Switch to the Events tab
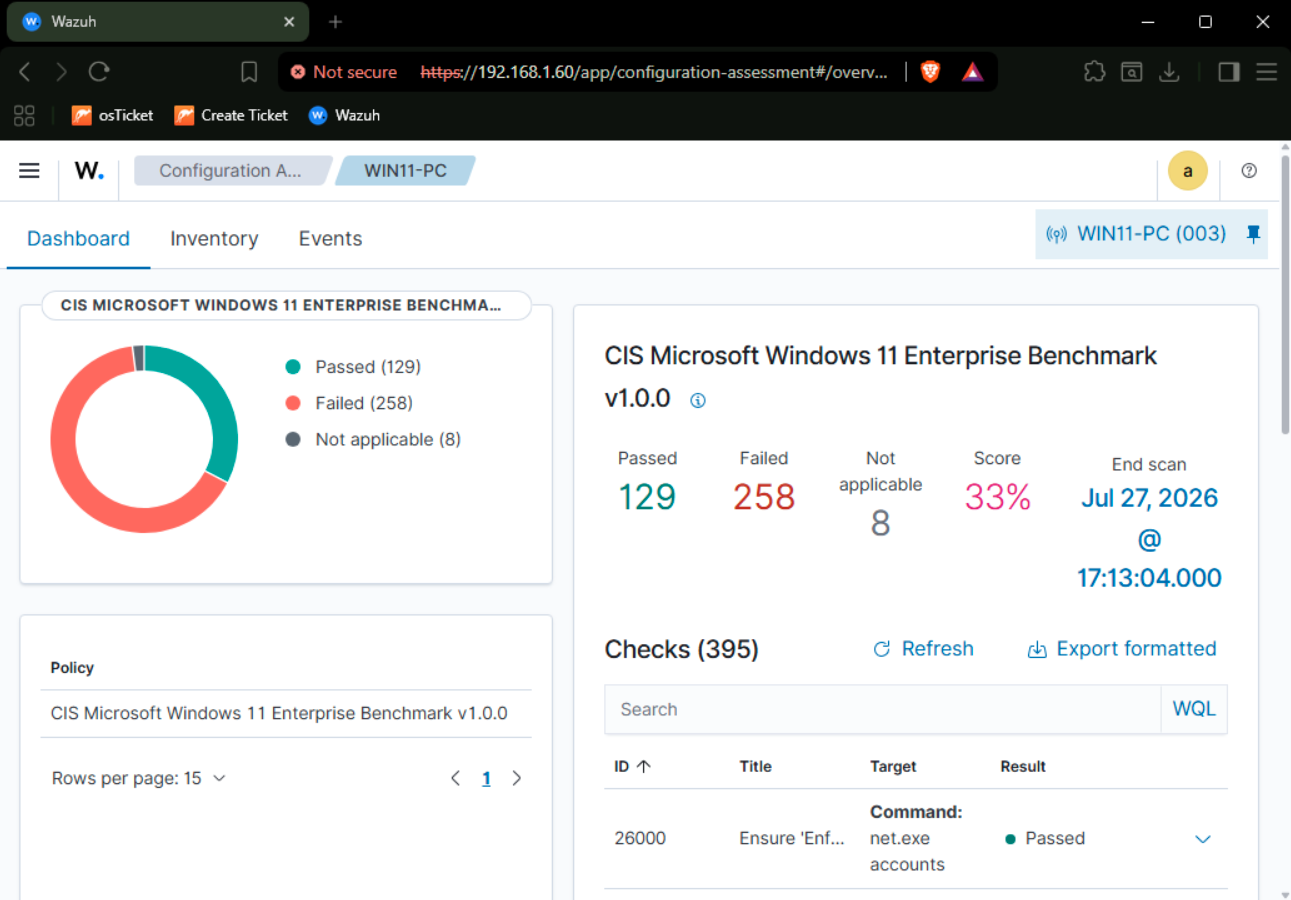This screenshot has width=1291, height=900. click(x=330, y=239)
